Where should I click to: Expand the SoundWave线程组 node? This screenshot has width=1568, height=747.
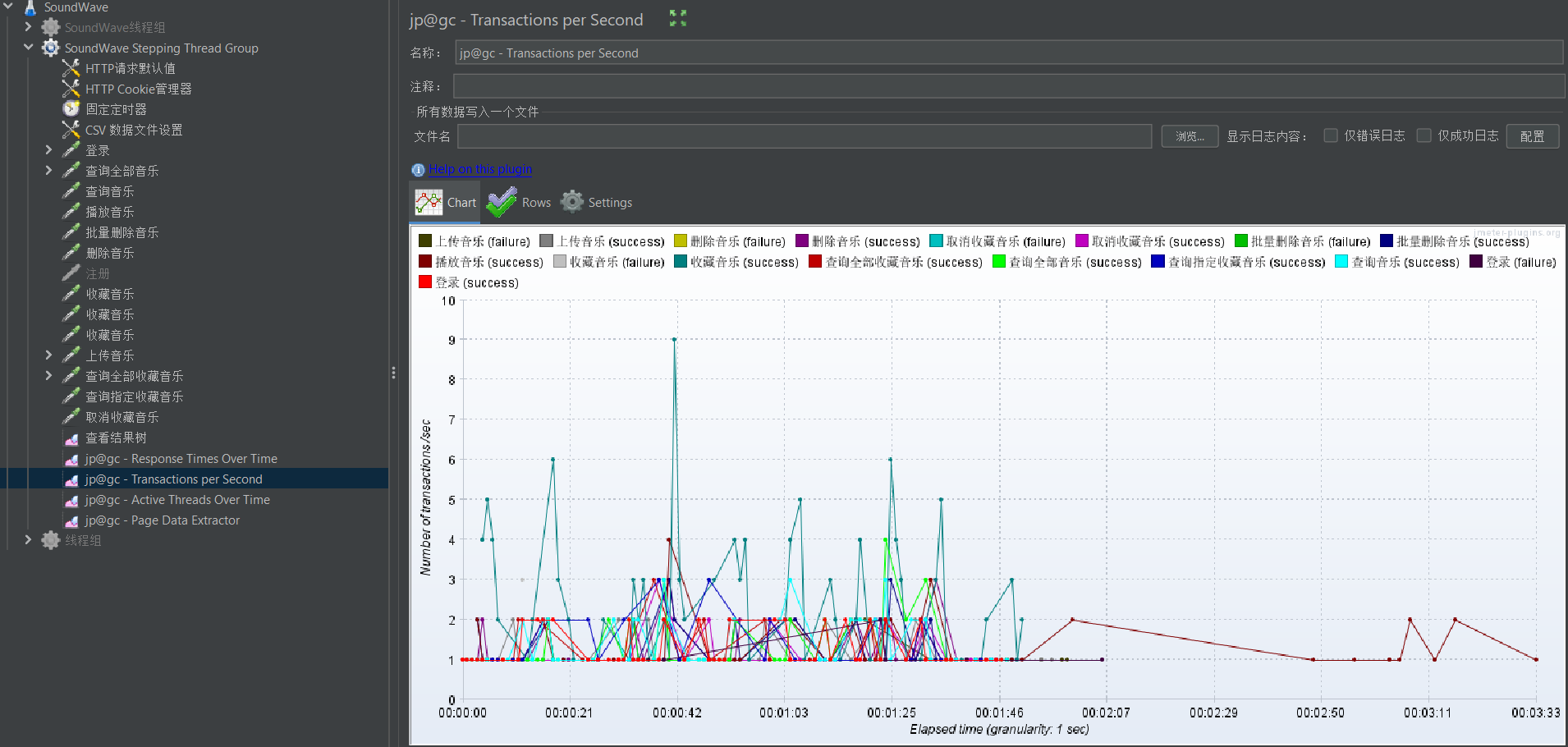tap(28, 27)
